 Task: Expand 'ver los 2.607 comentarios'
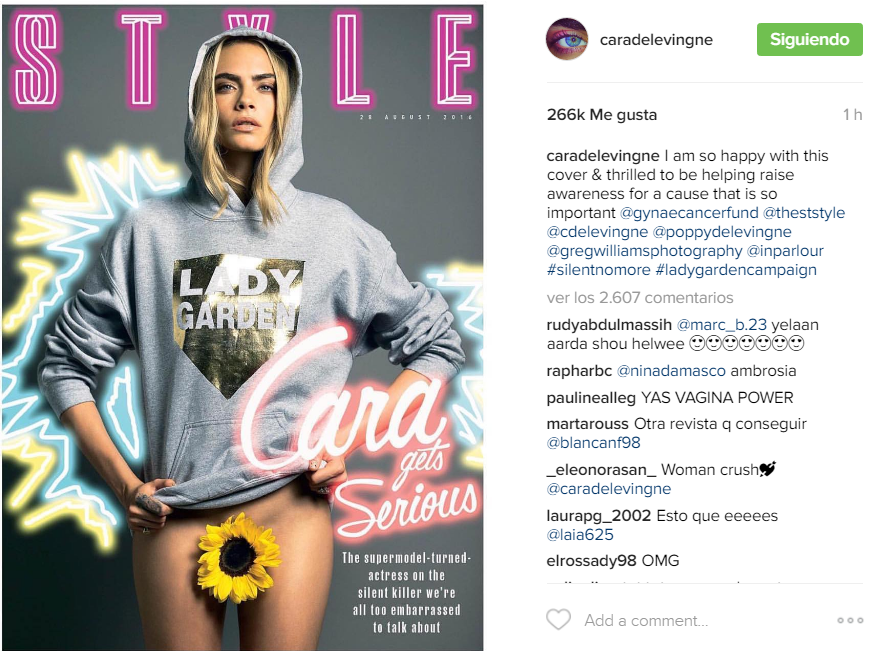(640, 298)
